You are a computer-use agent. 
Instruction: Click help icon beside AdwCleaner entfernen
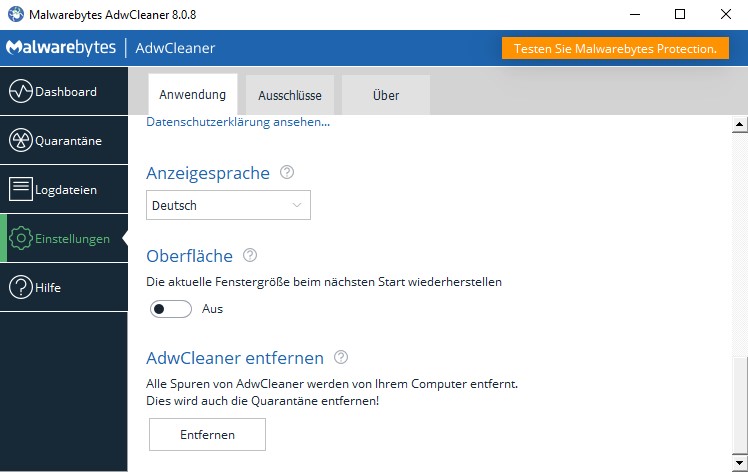341,357
